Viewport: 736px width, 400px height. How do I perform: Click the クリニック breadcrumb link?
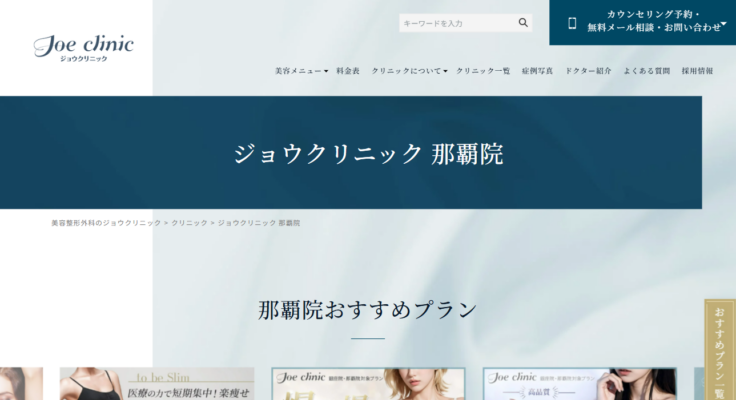tap(189, 223)
